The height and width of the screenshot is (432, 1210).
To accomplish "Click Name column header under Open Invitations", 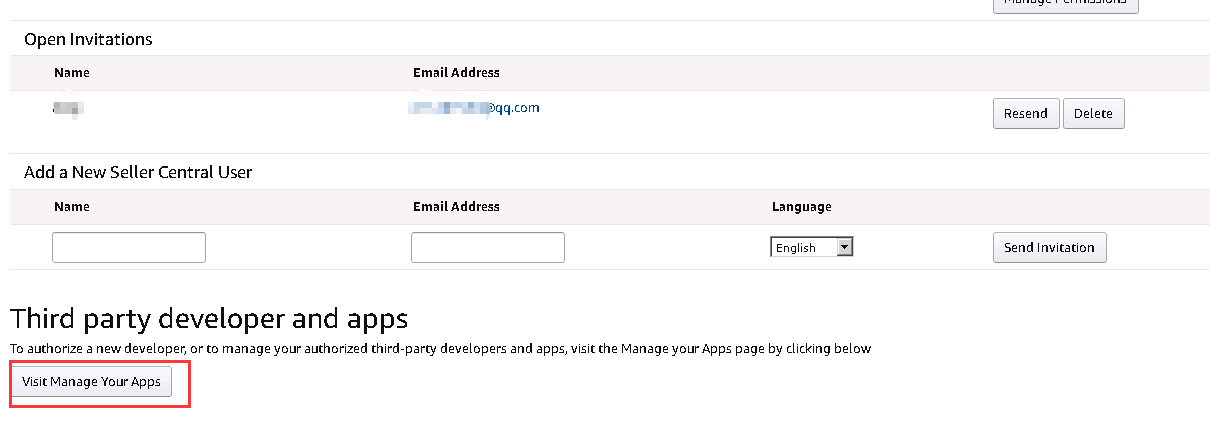I will [71, 73].
